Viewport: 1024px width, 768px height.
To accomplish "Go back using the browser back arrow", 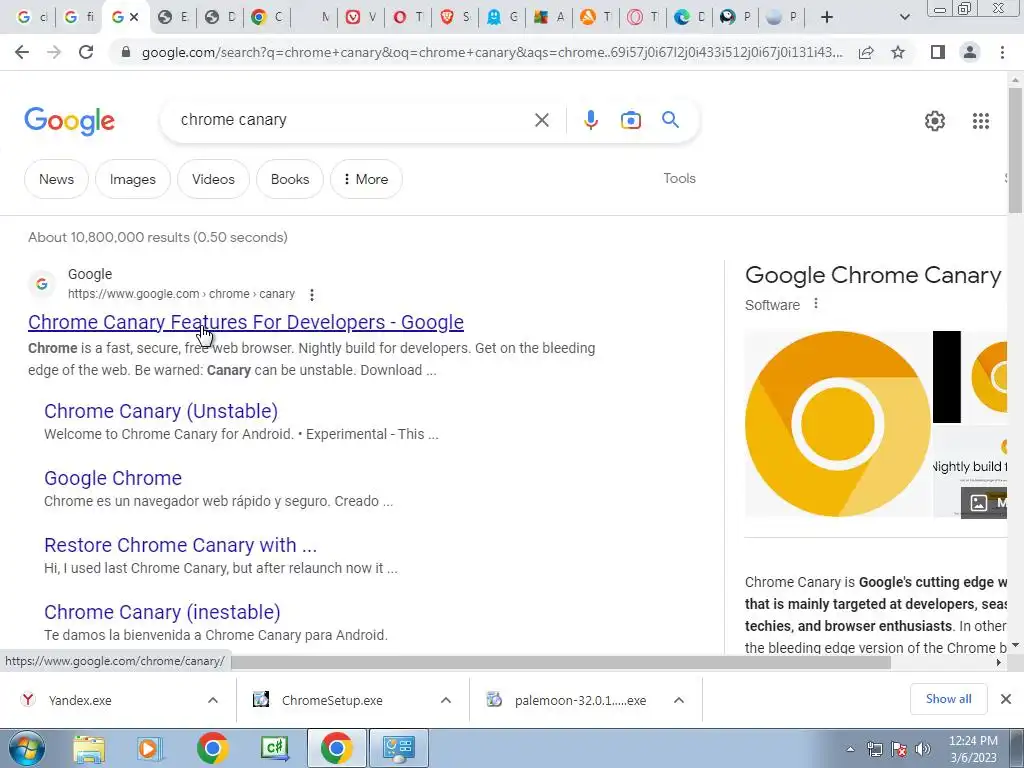I will 22,52.
